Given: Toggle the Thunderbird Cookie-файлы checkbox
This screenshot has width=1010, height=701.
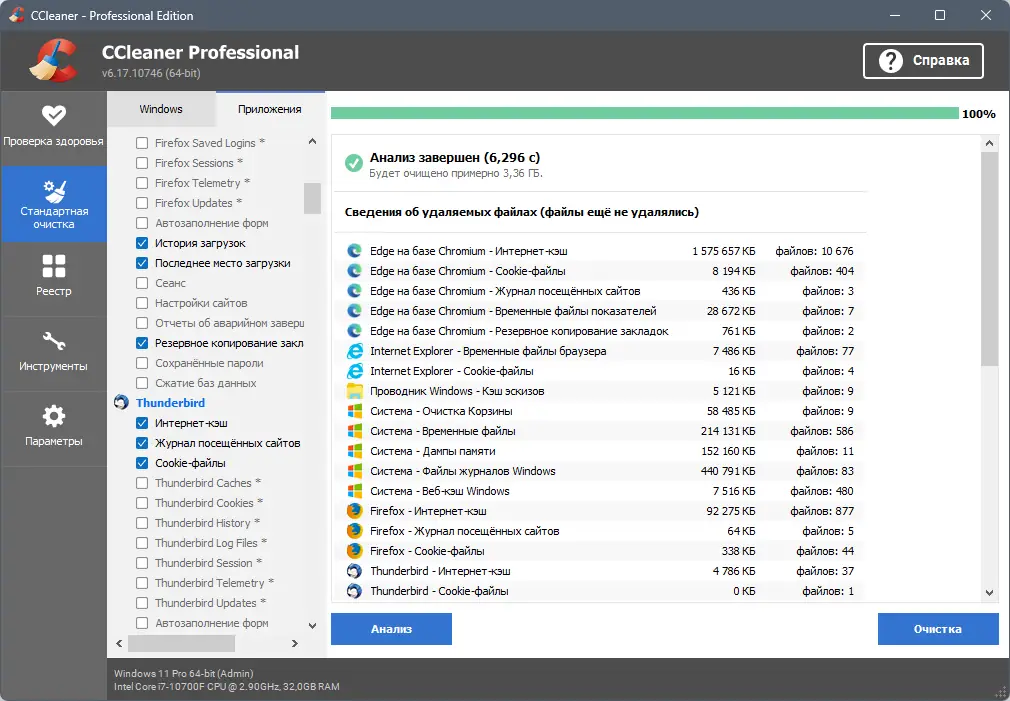Looking at the screenshot, I should (142, 463).
